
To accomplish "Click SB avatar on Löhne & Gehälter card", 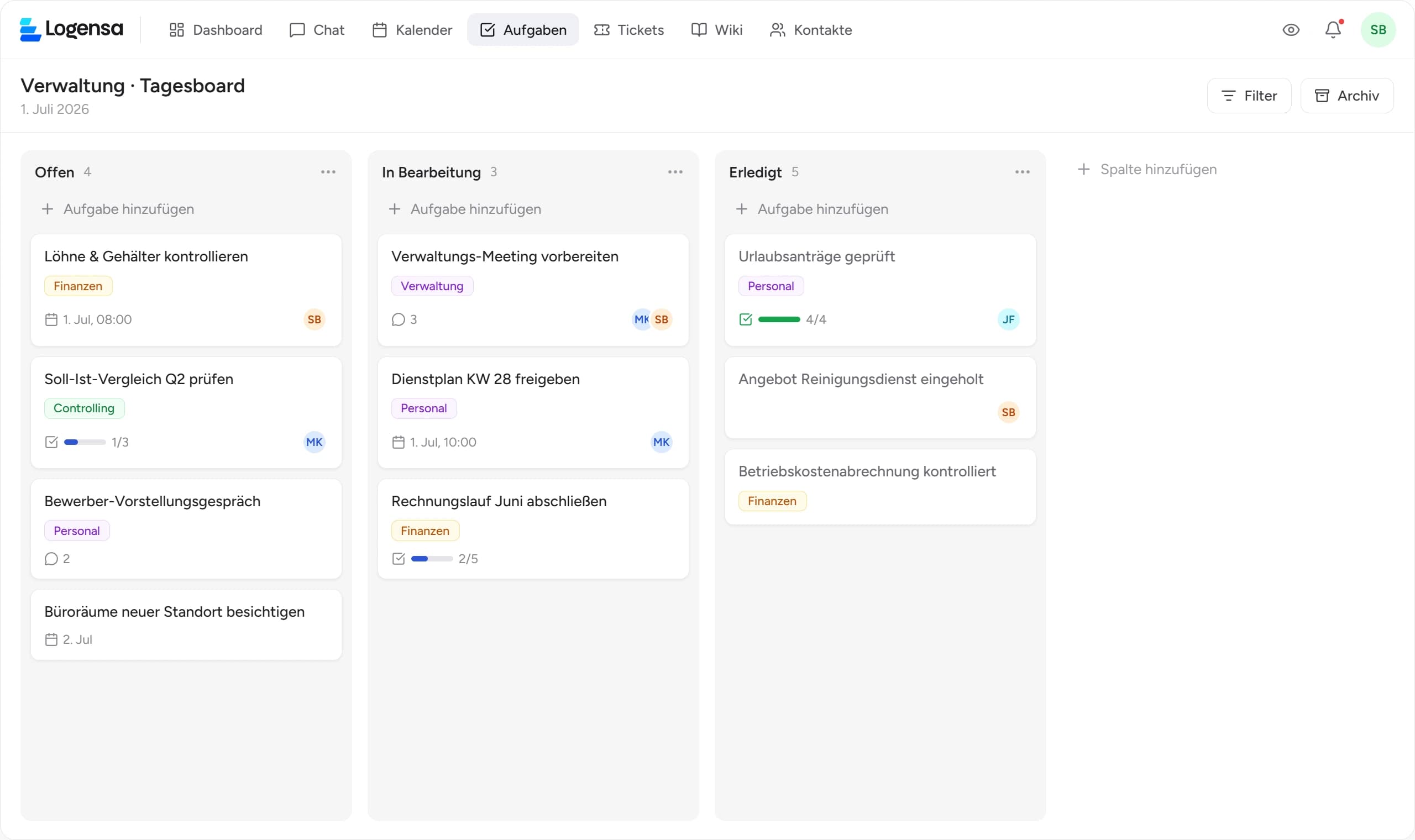I will coord(314,319).
